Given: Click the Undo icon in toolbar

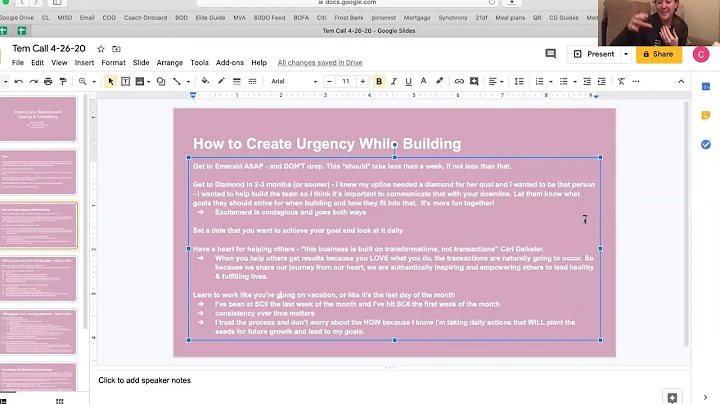Looking at the screenshot, I should pos(19,81).
